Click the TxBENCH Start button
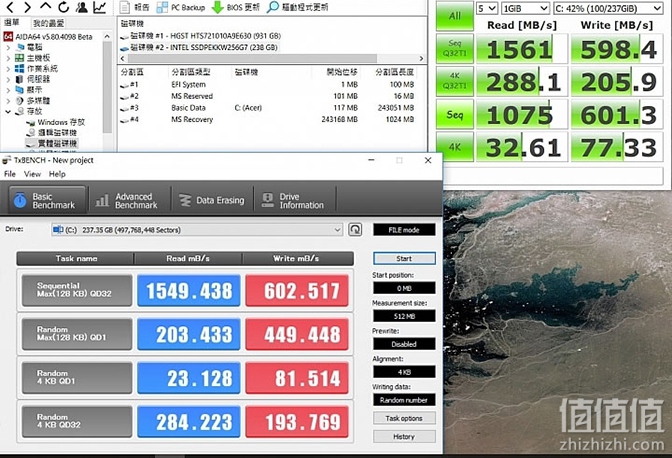The width and height of the screenshot is (672, 458). tap(404, 258)
